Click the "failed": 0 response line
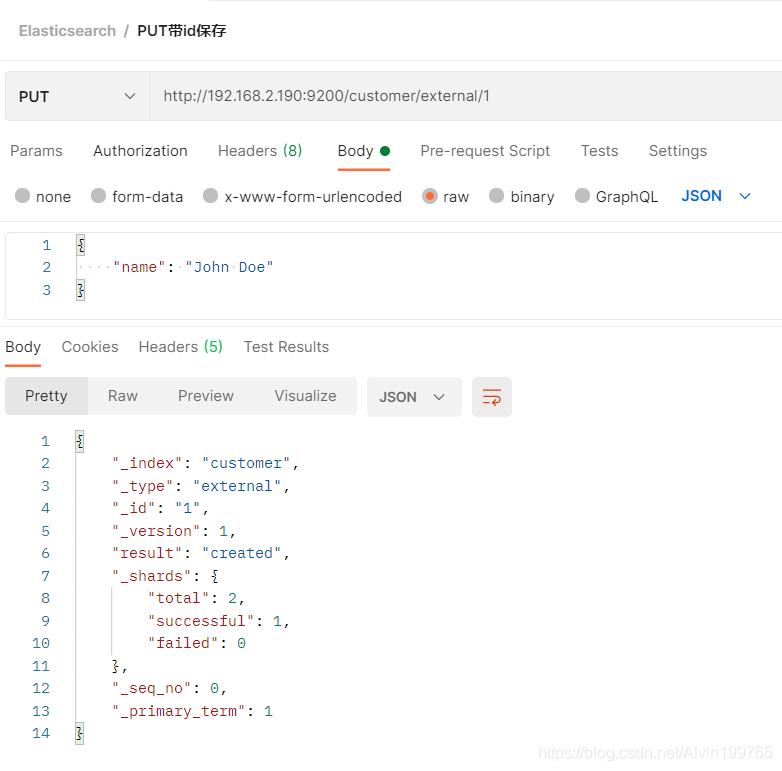 tap(196, 643)
